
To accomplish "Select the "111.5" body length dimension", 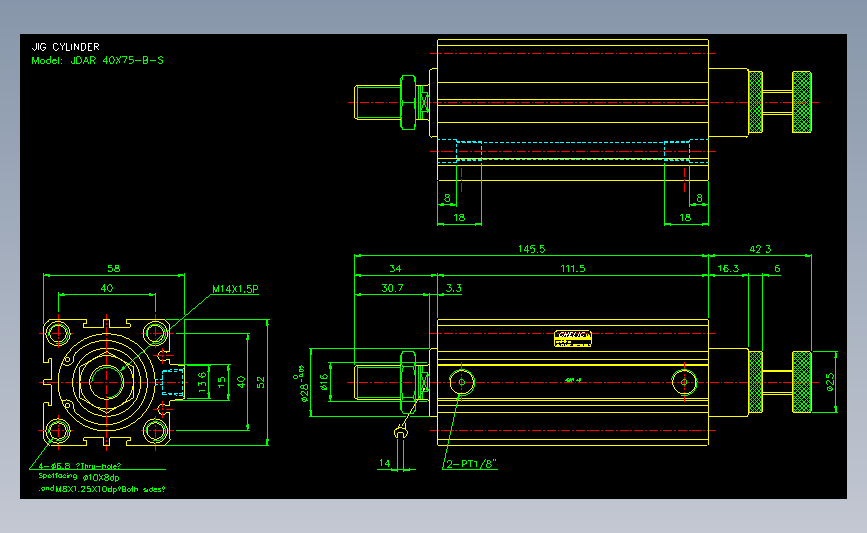I will click(x=572, y=268).
